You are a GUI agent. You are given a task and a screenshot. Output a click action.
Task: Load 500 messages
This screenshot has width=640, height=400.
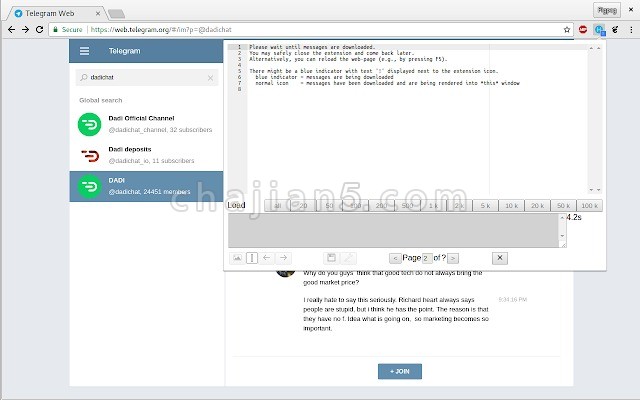pyautogui.click(x=407, y=206)
